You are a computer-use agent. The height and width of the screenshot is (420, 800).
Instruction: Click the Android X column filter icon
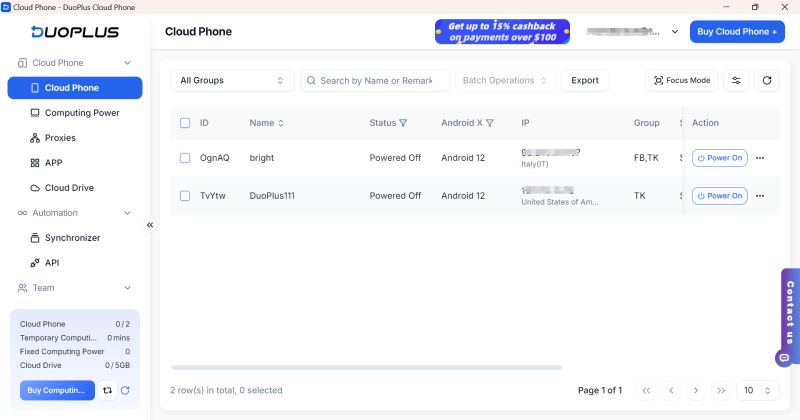490,123
